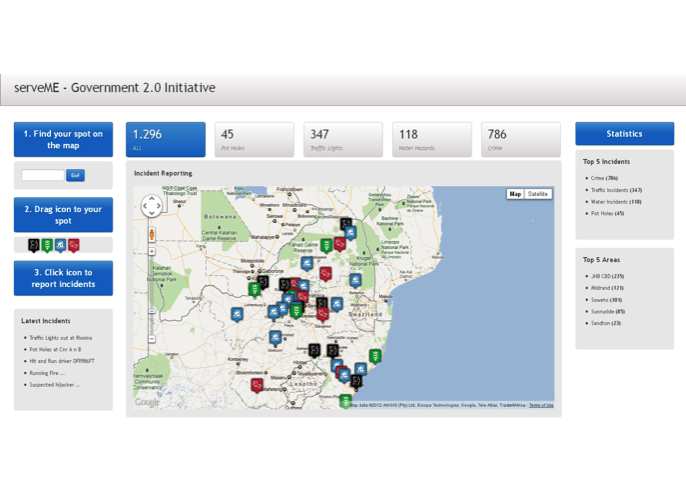
Task: Select 'JHB CBD (235)' in Top 5 Areas
Action: point(607,276)
